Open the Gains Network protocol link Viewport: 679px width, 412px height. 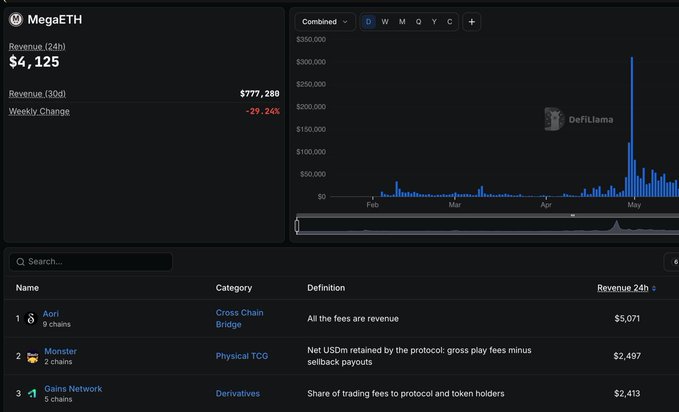(x=73, y=389)
